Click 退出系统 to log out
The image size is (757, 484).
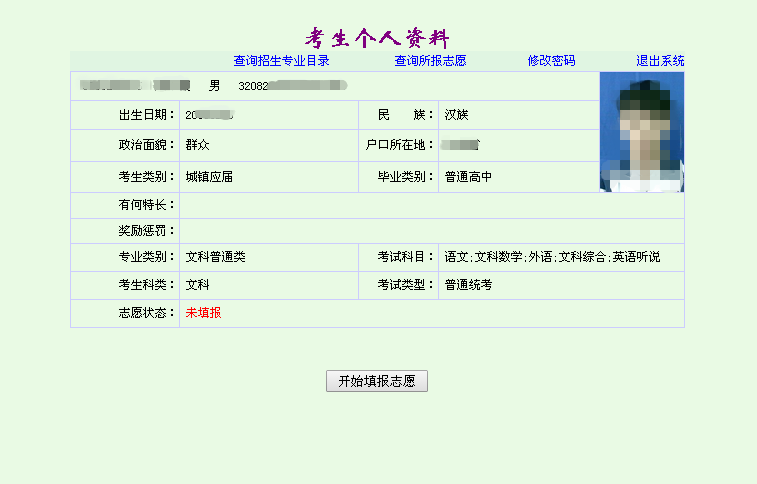[x=660, y=61]
